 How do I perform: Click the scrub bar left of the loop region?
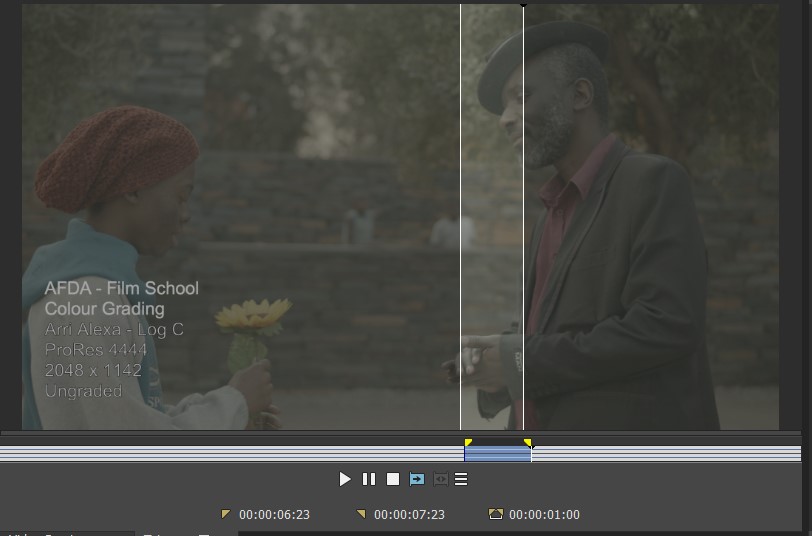click(x=230, y=454)
